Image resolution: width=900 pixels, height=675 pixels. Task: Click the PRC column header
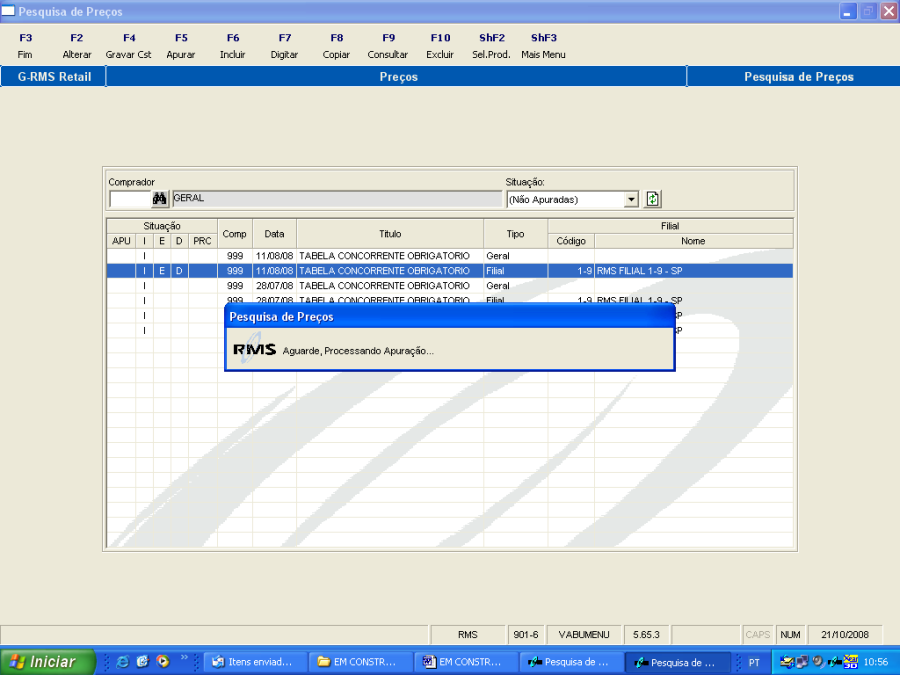pyautogui.click(x=203, y=241)
